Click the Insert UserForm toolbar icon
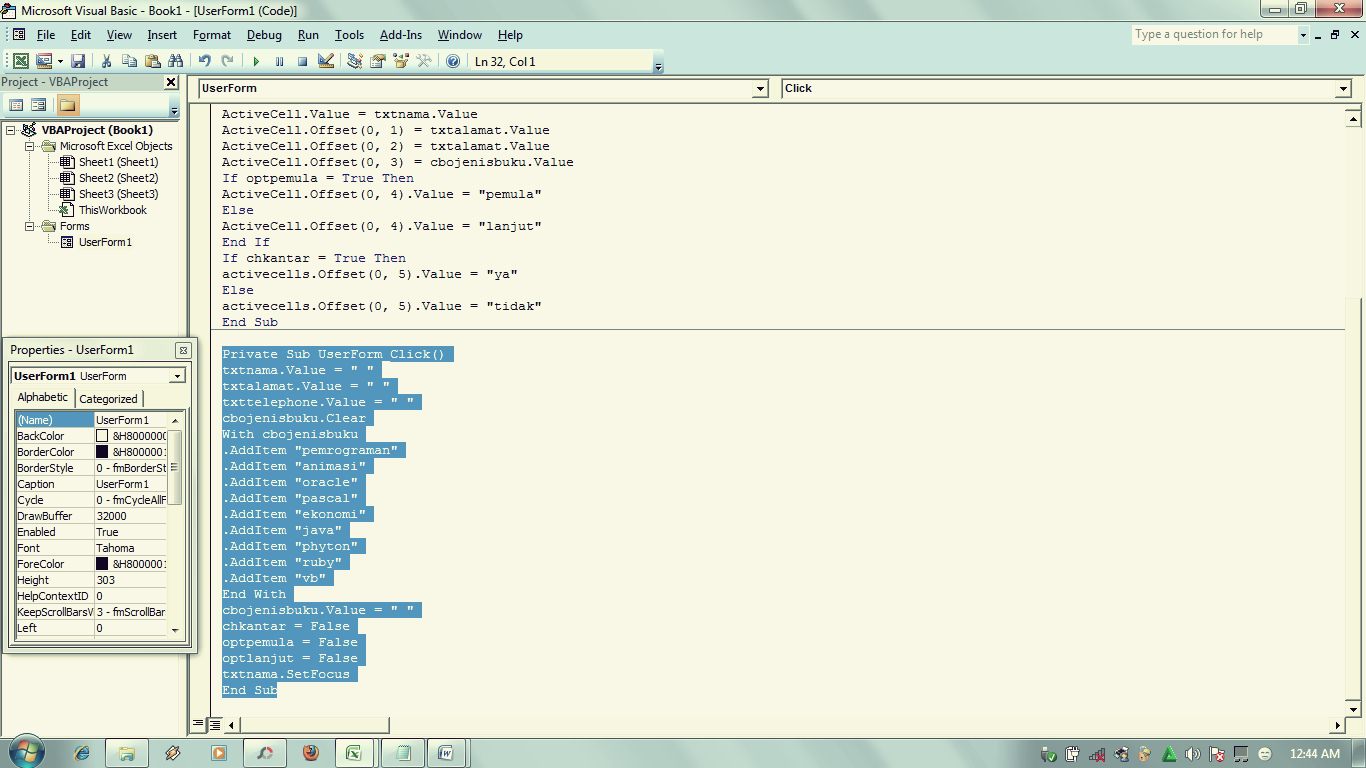The width and height of the screenshot is (1366, 768). [x=44, y=61]
